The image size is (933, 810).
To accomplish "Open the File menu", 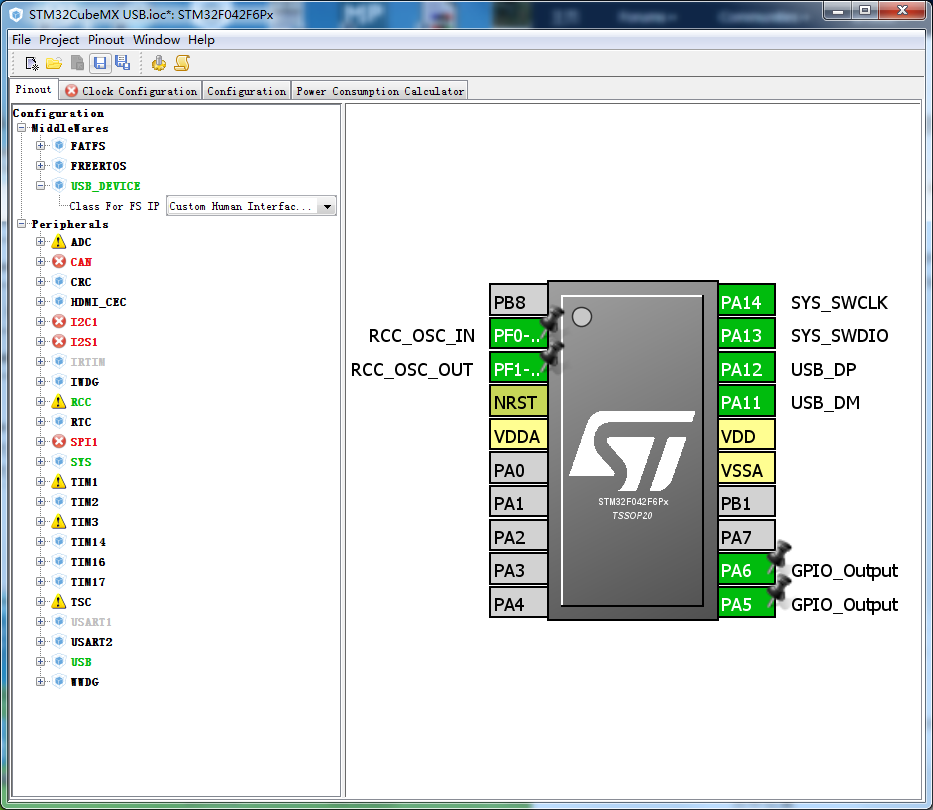I will [21, 40].
